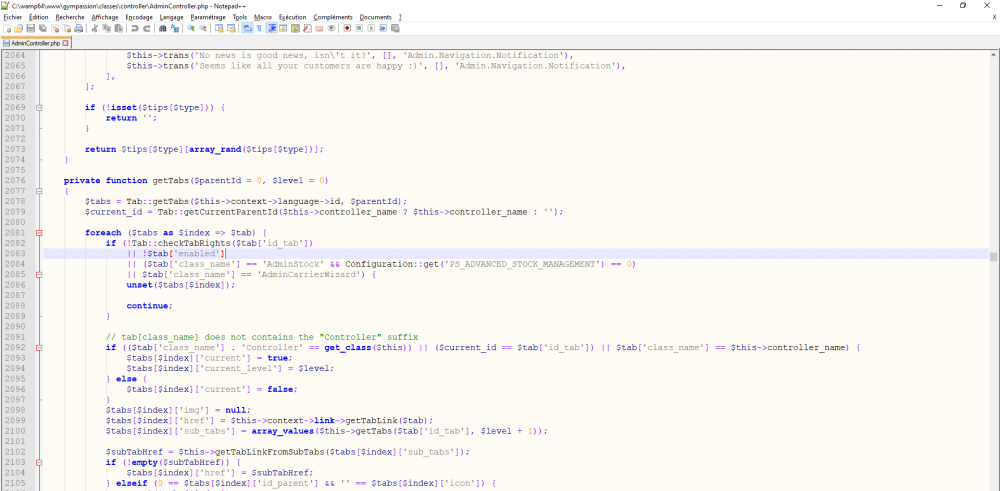1000x491 pixels.
Task: Open the Édition menu
Action: (39, 17)
